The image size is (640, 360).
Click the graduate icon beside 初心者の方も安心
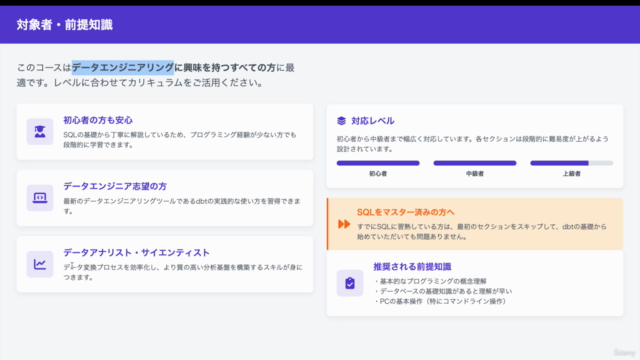coord(40,131)
